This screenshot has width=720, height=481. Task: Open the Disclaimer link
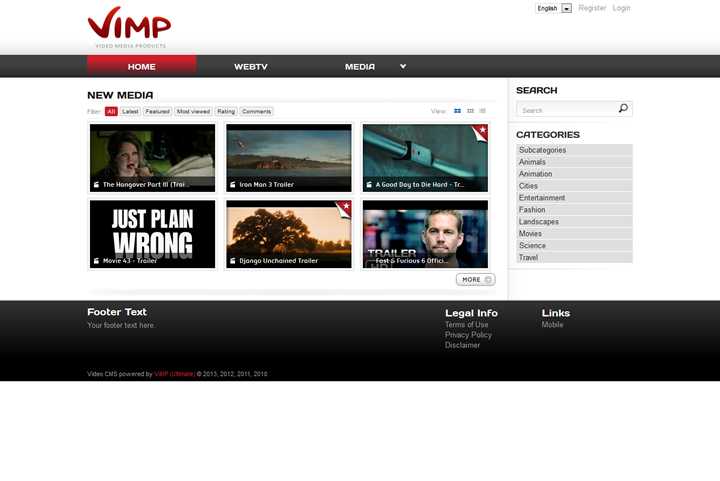point(462,345)
